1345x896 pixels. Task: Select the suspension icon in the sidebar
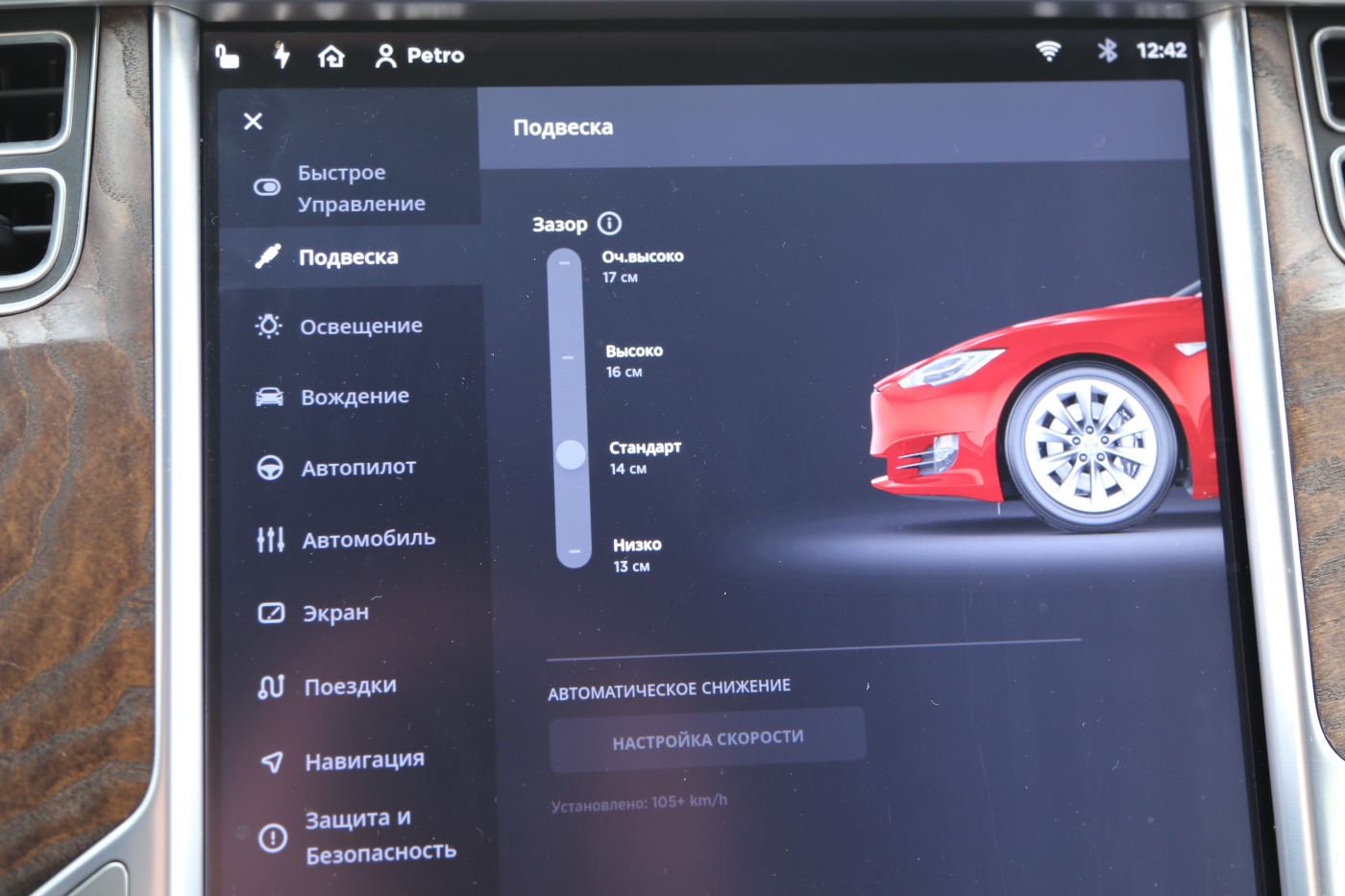[x=270, y=255]
